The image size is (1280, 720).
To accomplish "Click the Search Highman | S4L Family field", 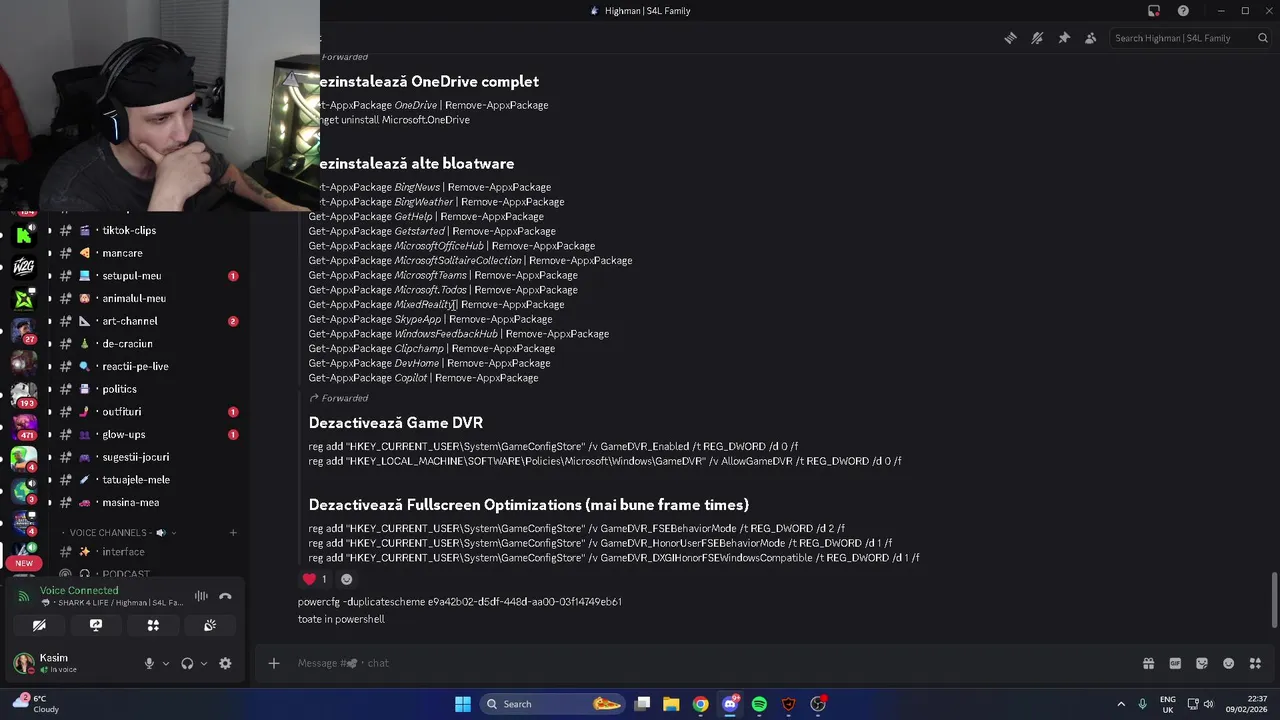I will pos(1190,38).
